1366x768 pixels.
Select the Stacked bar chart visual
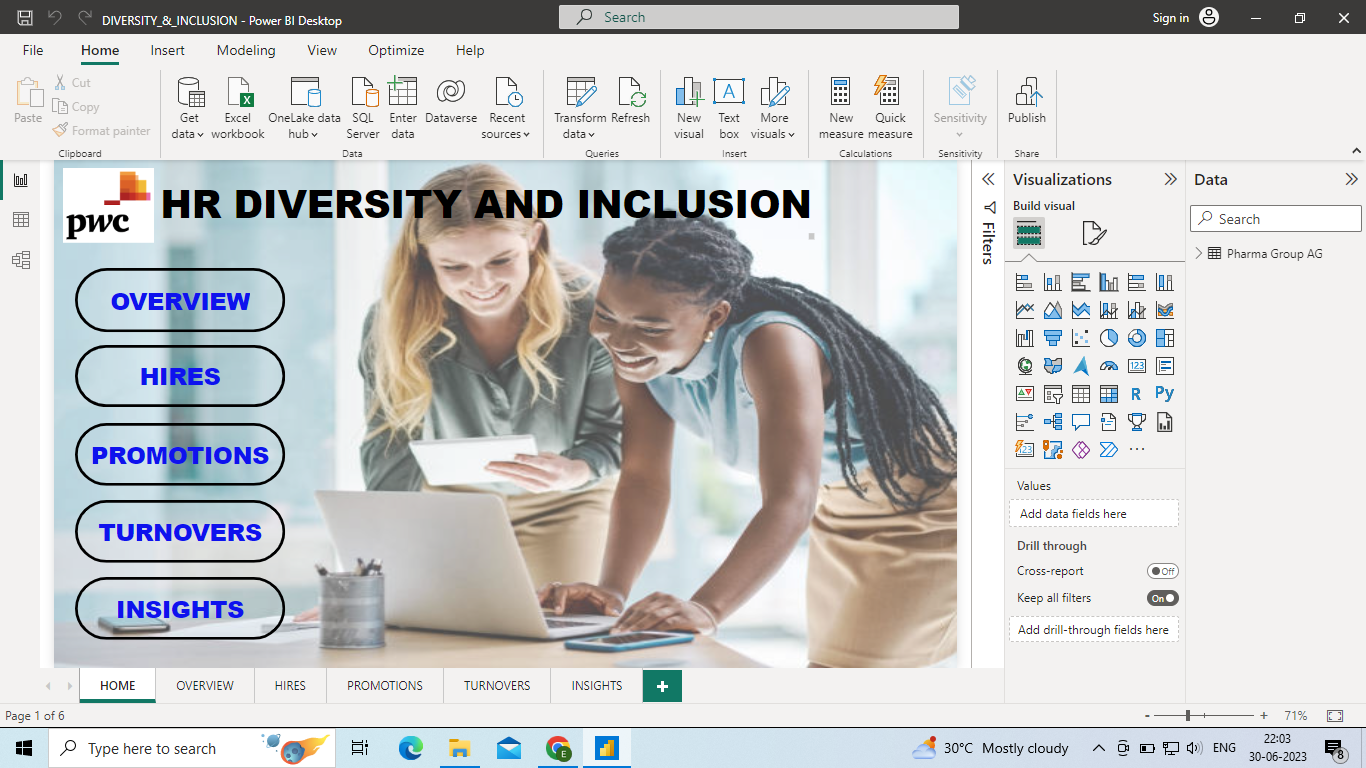1024,281
